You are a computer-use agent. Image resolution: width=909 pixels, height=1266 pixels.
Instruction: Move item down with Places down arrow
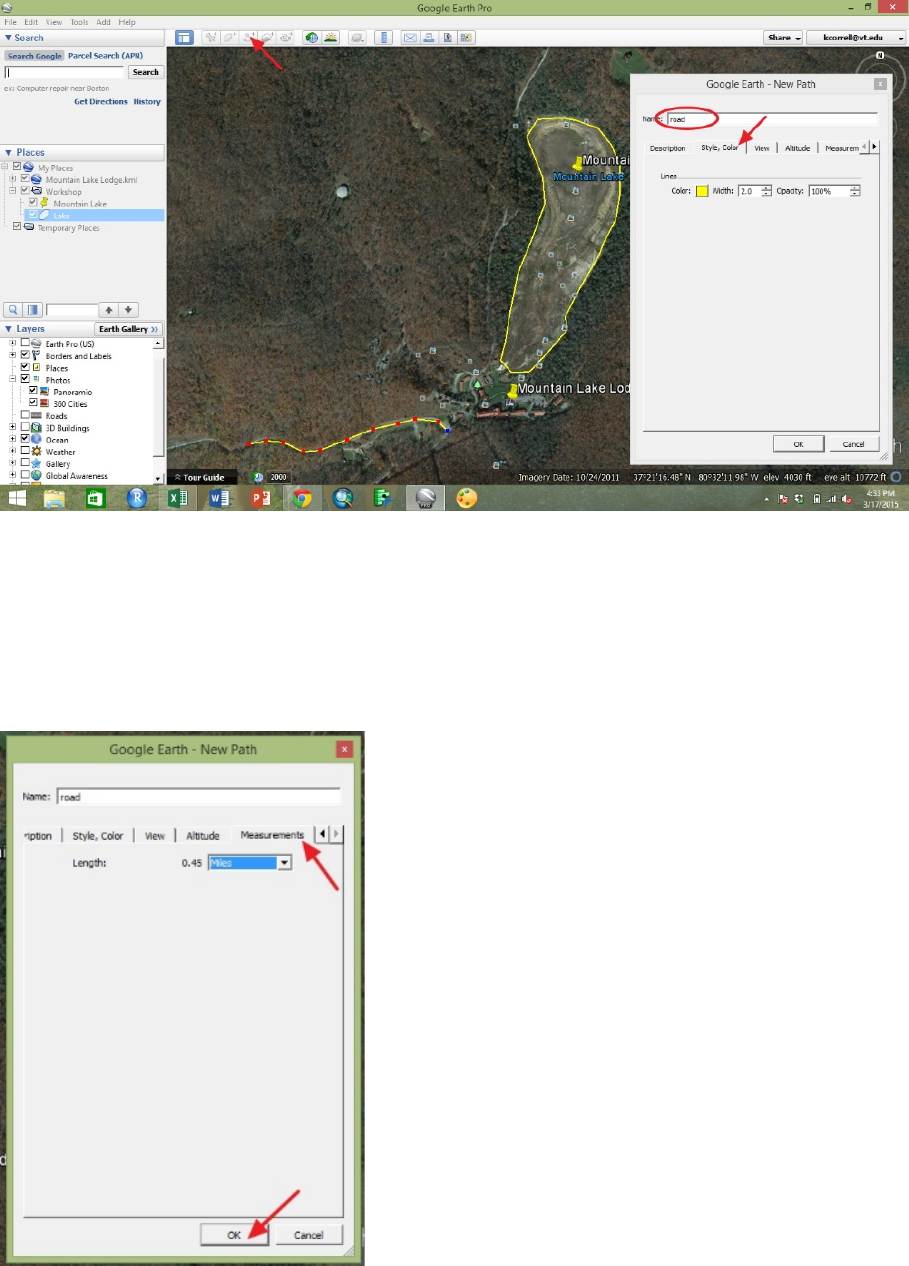coord(129,310)
